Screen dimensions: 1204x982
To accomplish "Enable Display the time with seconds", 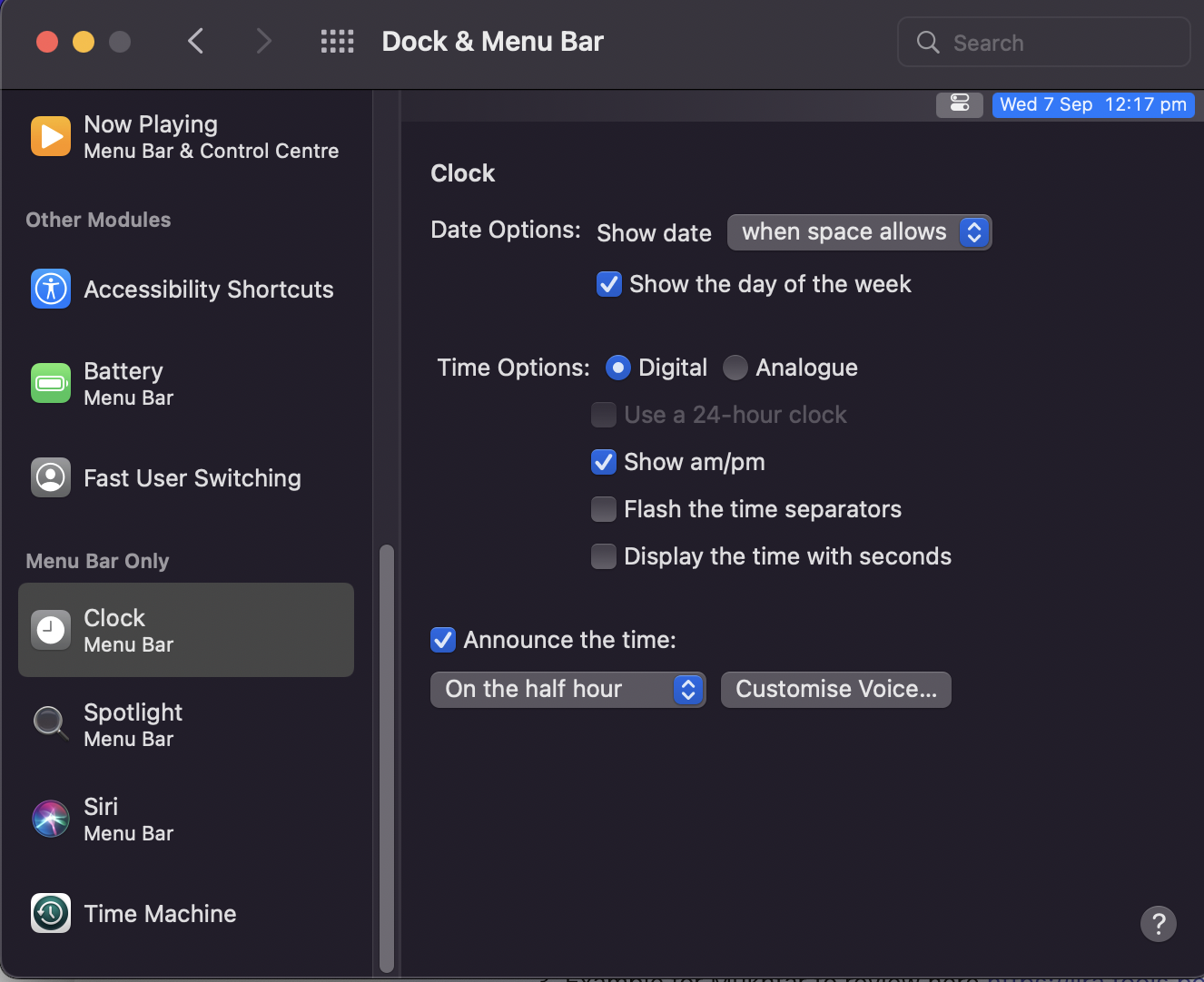I will 603,556.
